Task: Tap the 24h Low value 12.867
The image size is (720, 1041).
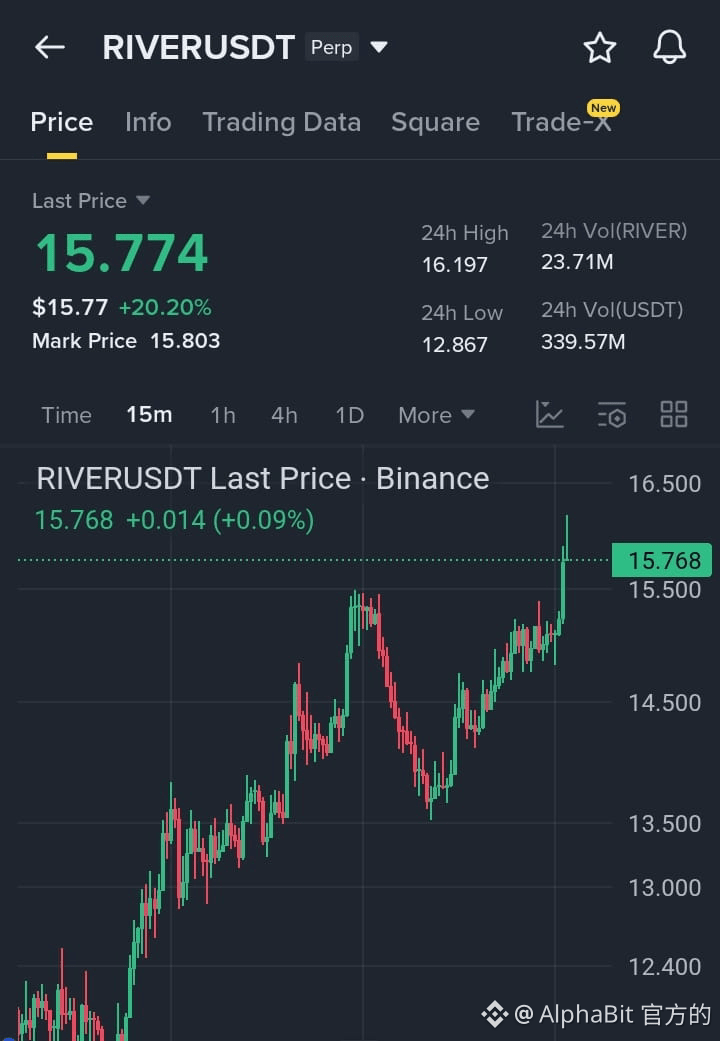Action: (455, 345)
